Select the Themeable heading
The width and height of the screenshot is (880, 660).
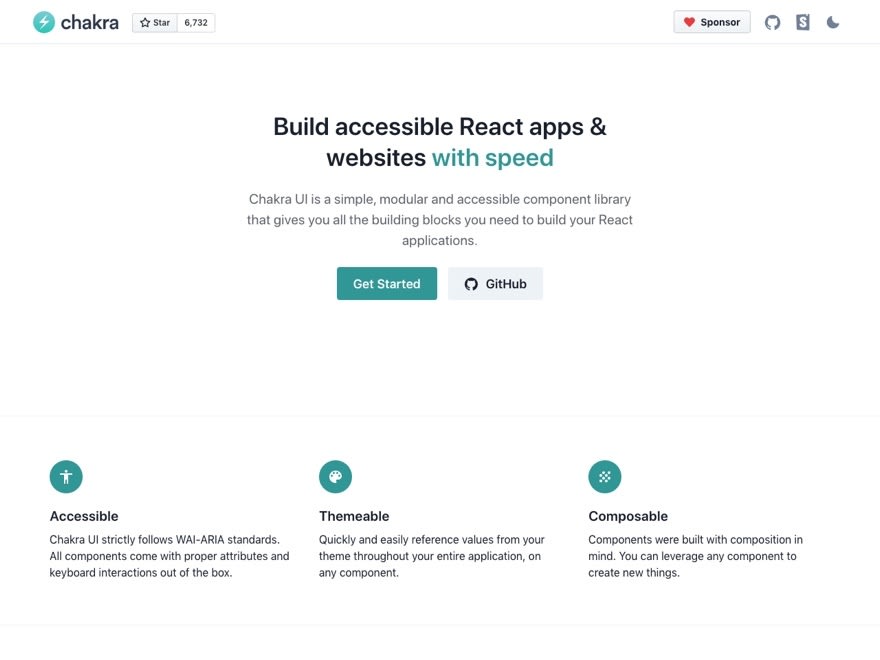[x=354, y=516]
